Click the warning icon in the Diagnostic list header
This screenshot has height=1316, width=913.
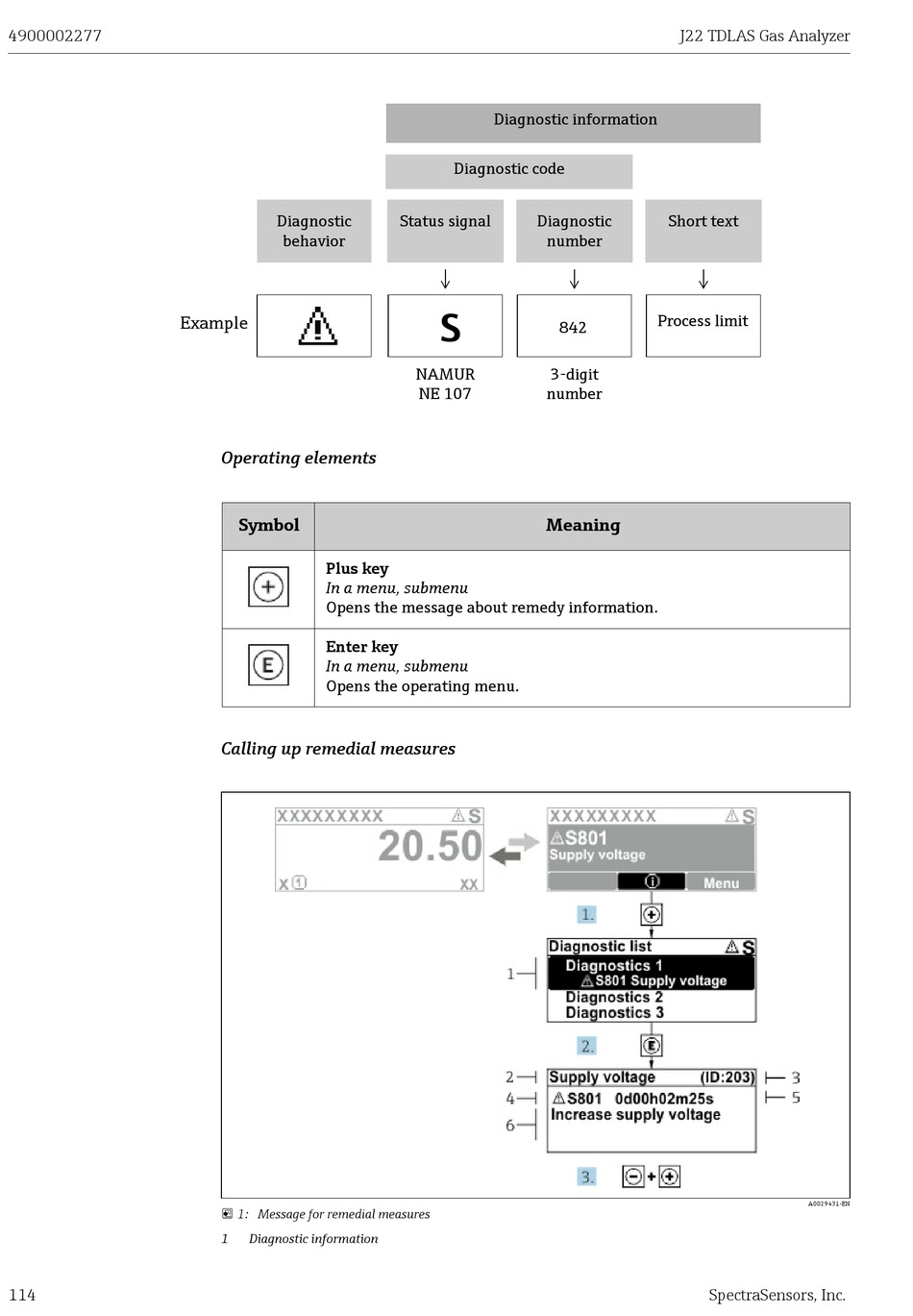tap(732, 947)
